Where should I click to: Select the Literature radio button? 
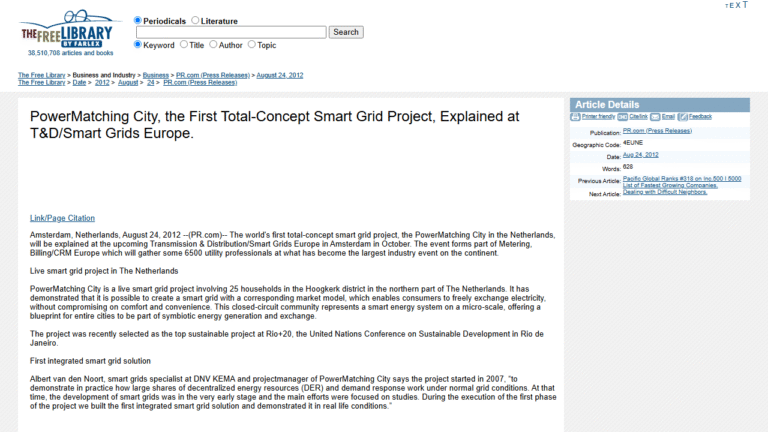(195, 20)
